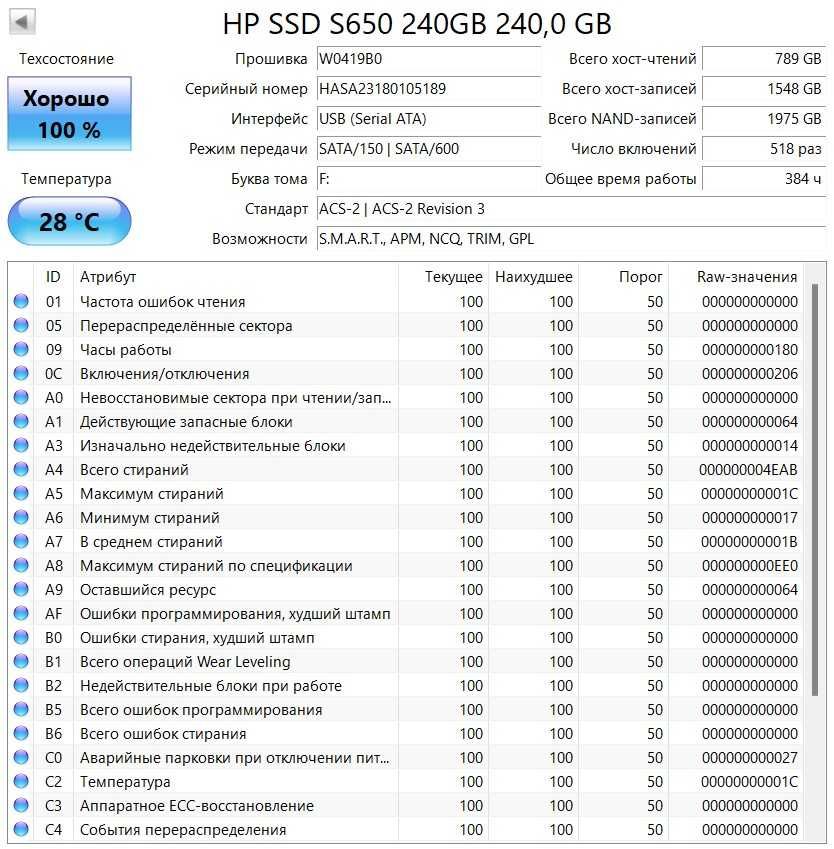This screenshot has width=834, height=849.
Task: Click the Всего NAND-записей value 1975 GB
Action: click(764, 119)
